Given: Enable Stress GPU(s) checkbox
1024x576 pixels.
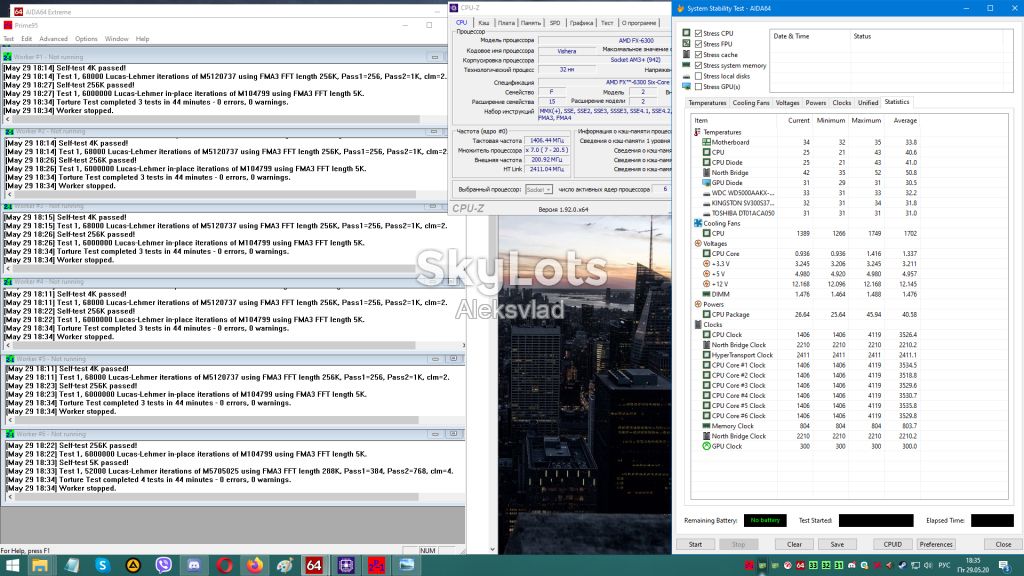Looking at the screenshot, I should (699, 86).
